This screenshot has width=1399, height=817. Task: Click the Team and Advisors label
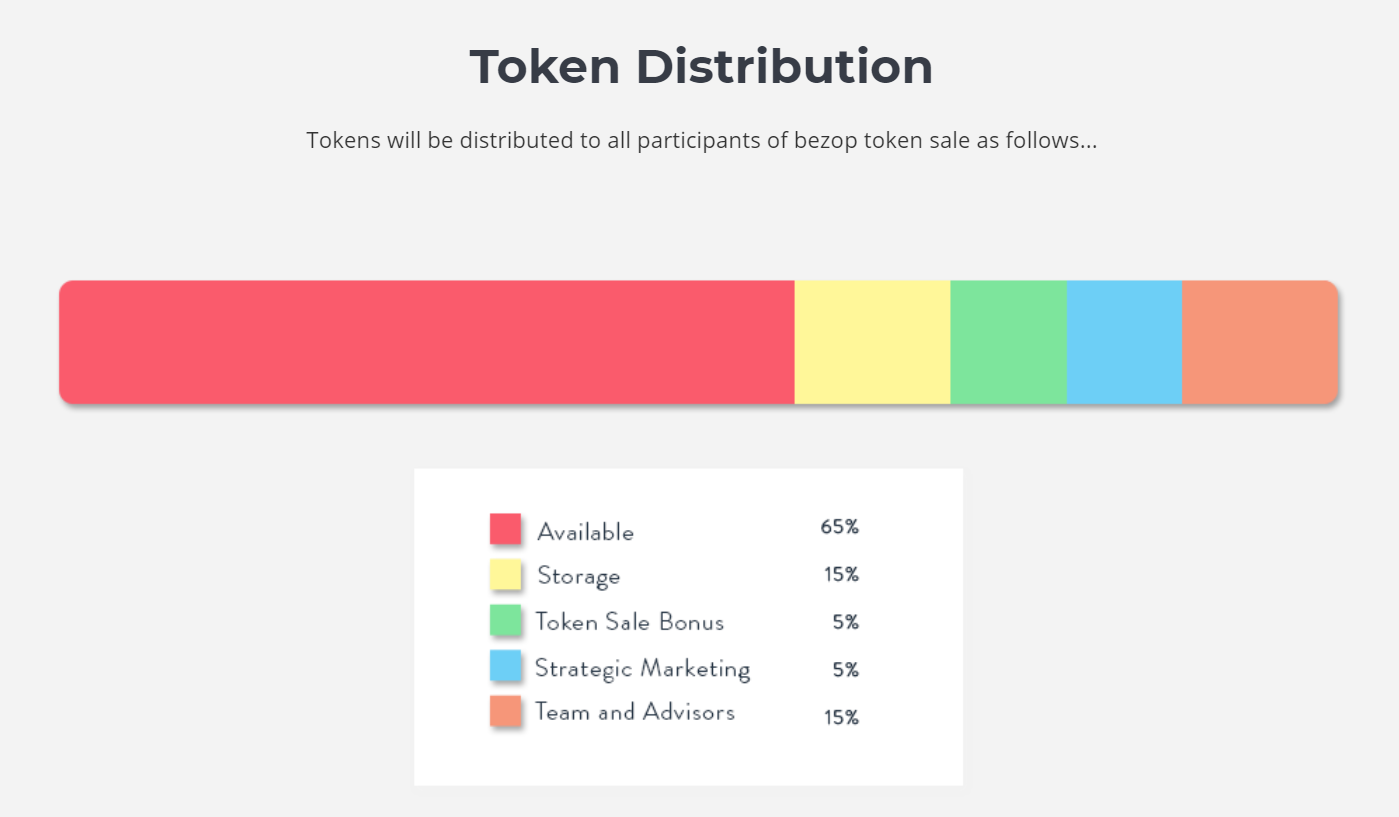tap(635, 712)
